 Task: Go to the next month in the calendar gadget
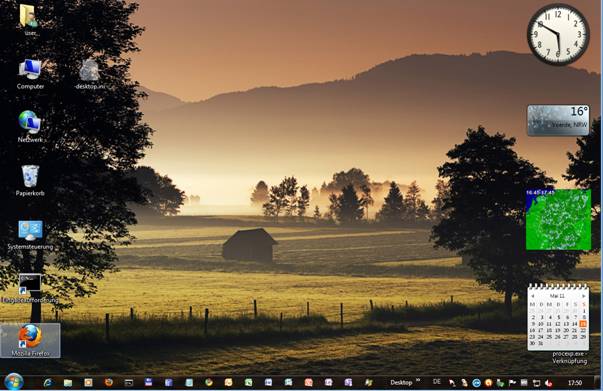[584, 296]
